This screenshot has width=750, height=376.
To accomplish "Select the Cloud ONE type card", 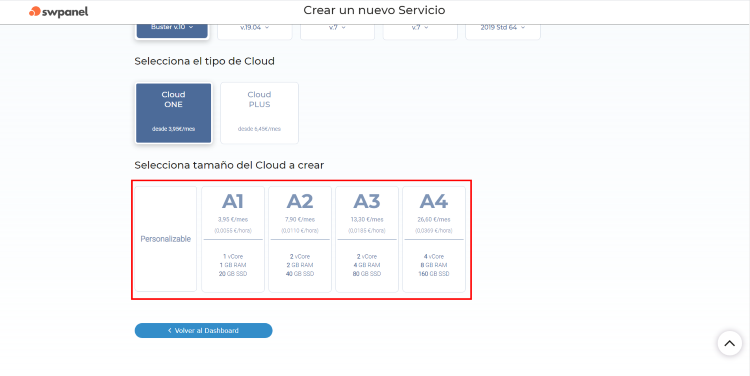I will tap(173, 113).
